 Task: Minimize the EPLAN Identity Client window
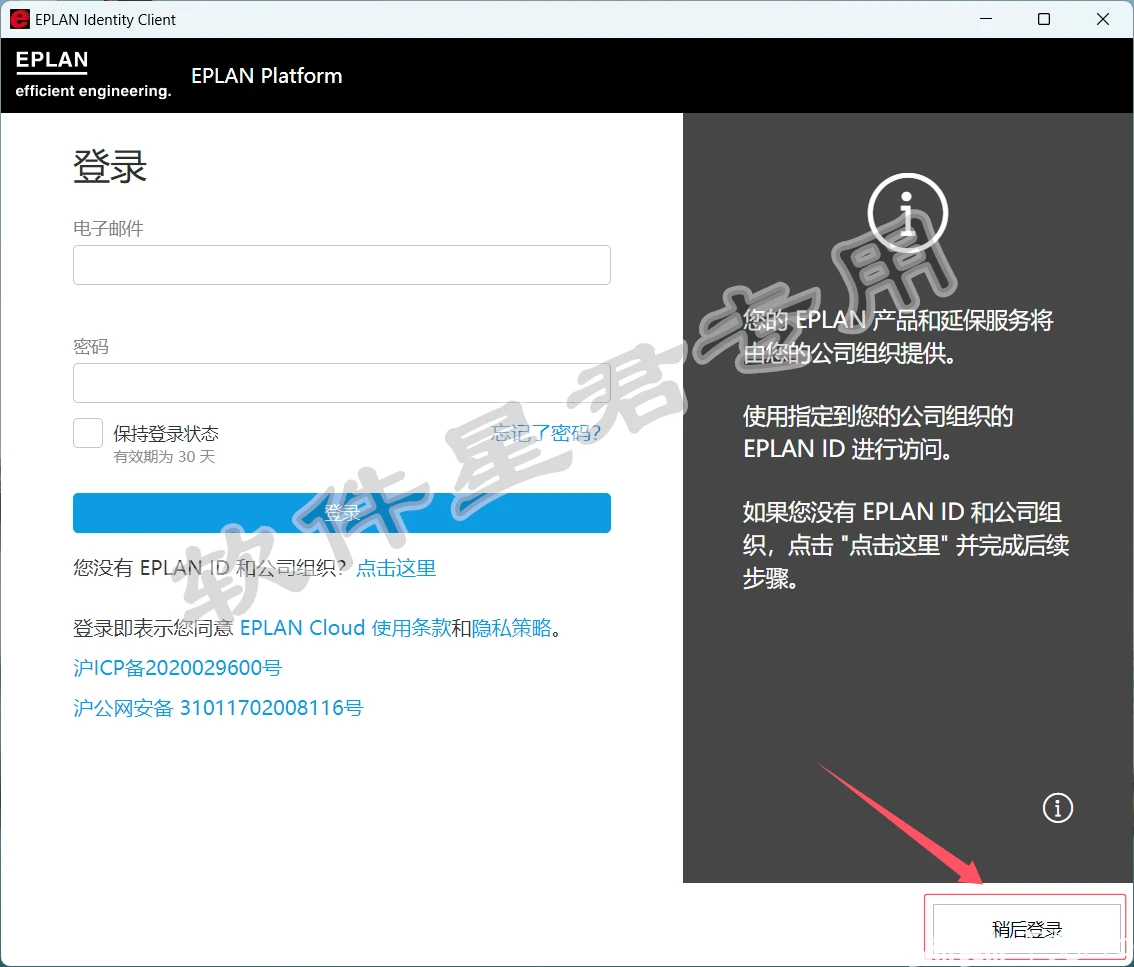(x=986, y=19)
